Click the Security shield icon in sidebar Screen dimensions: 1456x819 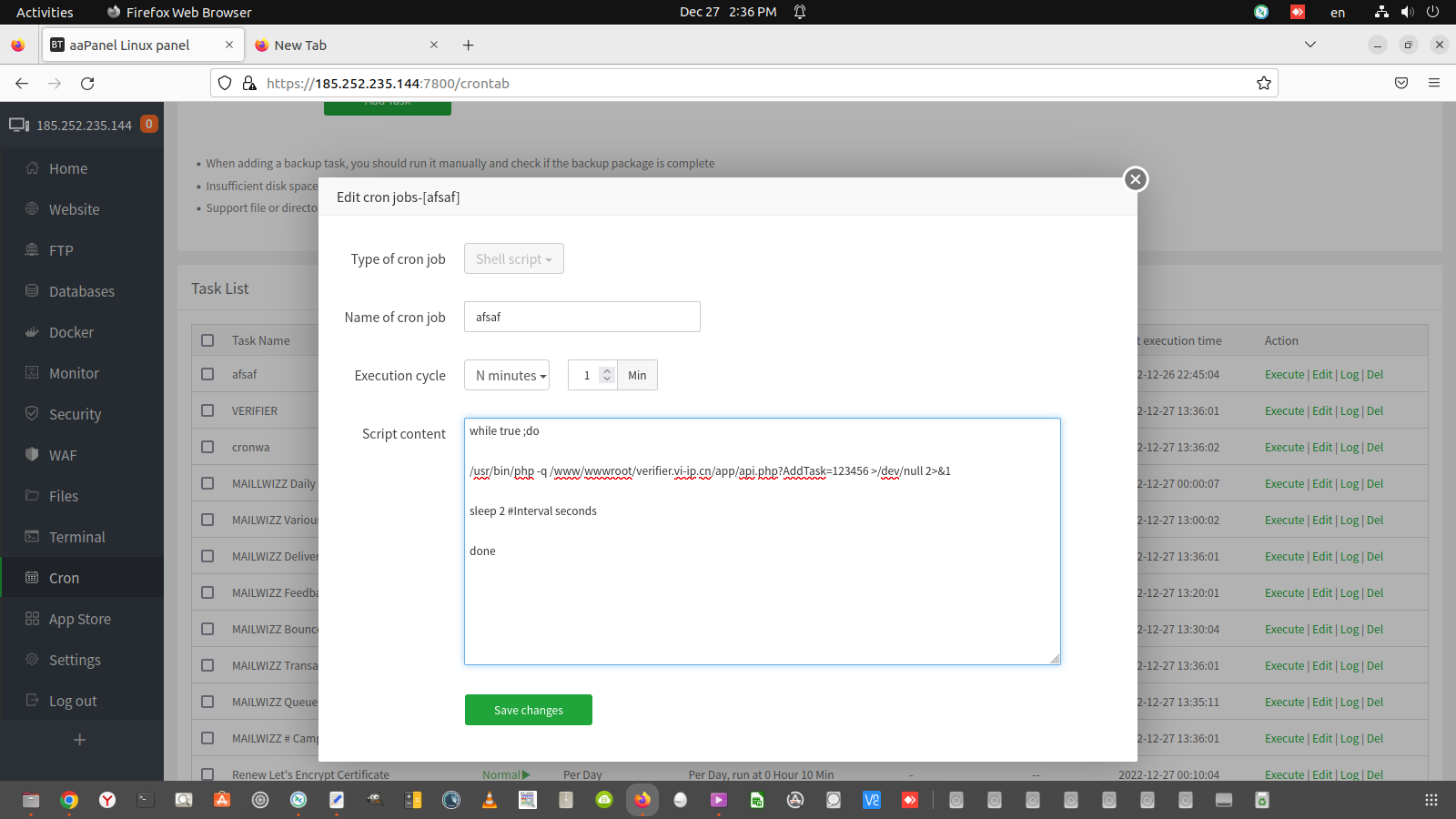click(x=33, y=414)
